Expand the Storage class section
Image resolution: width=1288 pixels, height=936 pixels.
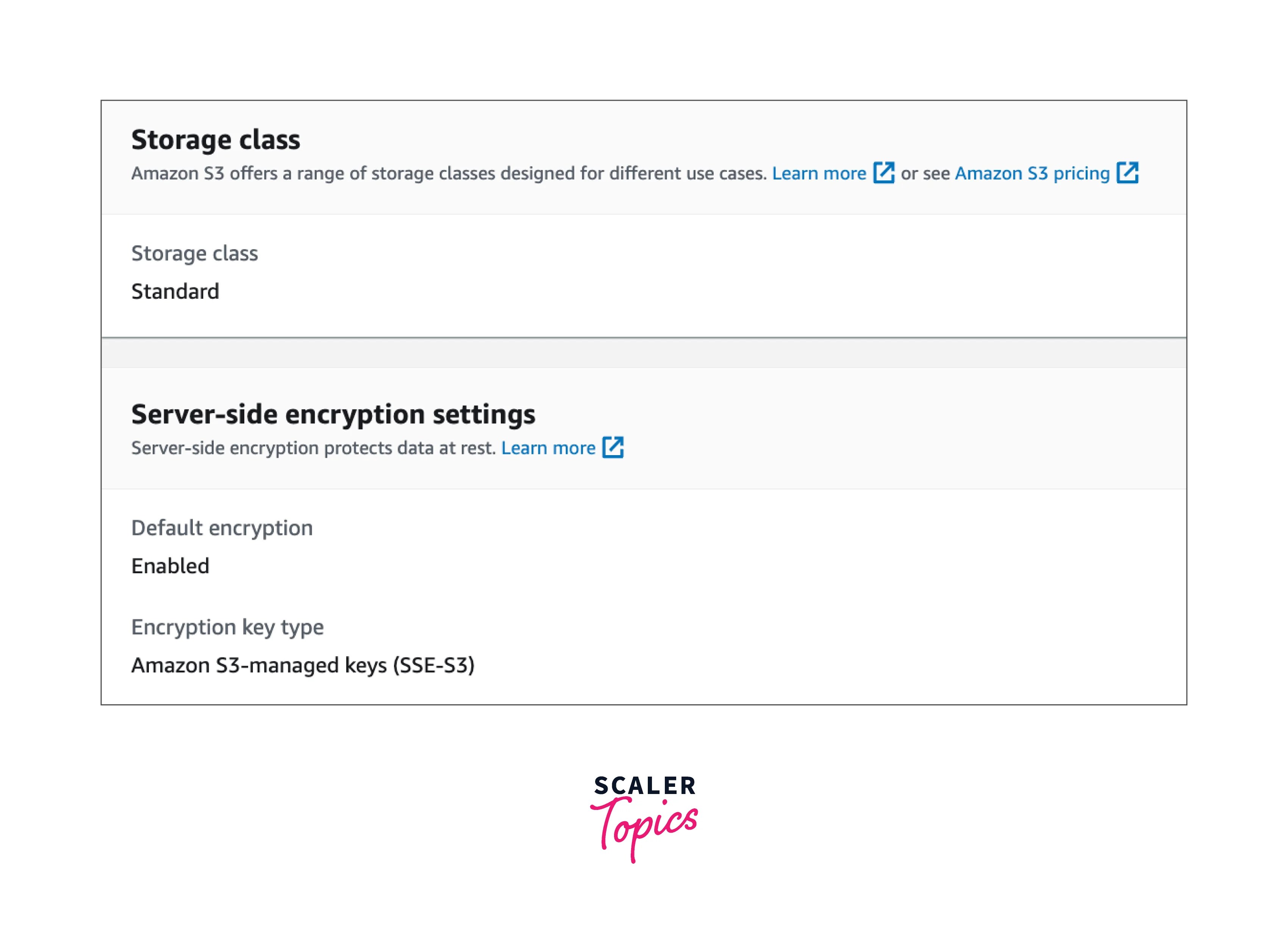point(216,140)
